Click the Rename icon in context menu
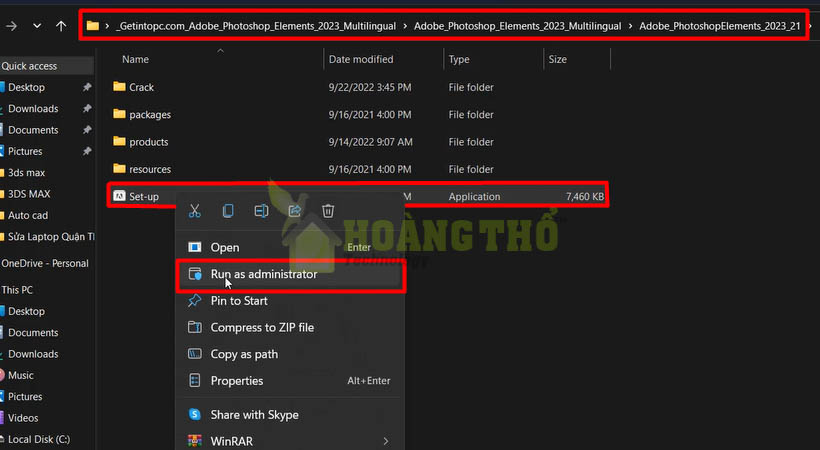Screen dimensions: 820x450 point(261,211)
